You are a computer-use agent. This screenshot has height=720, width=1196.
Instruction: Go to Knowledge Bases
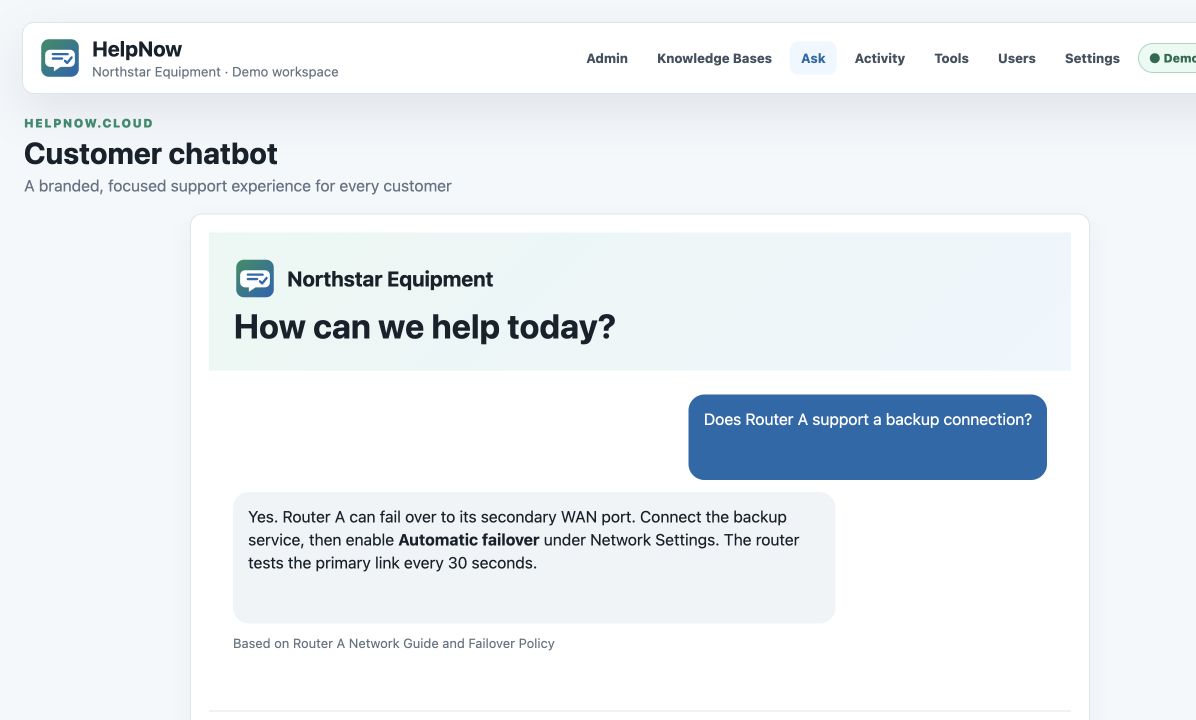pyautogui.click(x=714, y=58)
